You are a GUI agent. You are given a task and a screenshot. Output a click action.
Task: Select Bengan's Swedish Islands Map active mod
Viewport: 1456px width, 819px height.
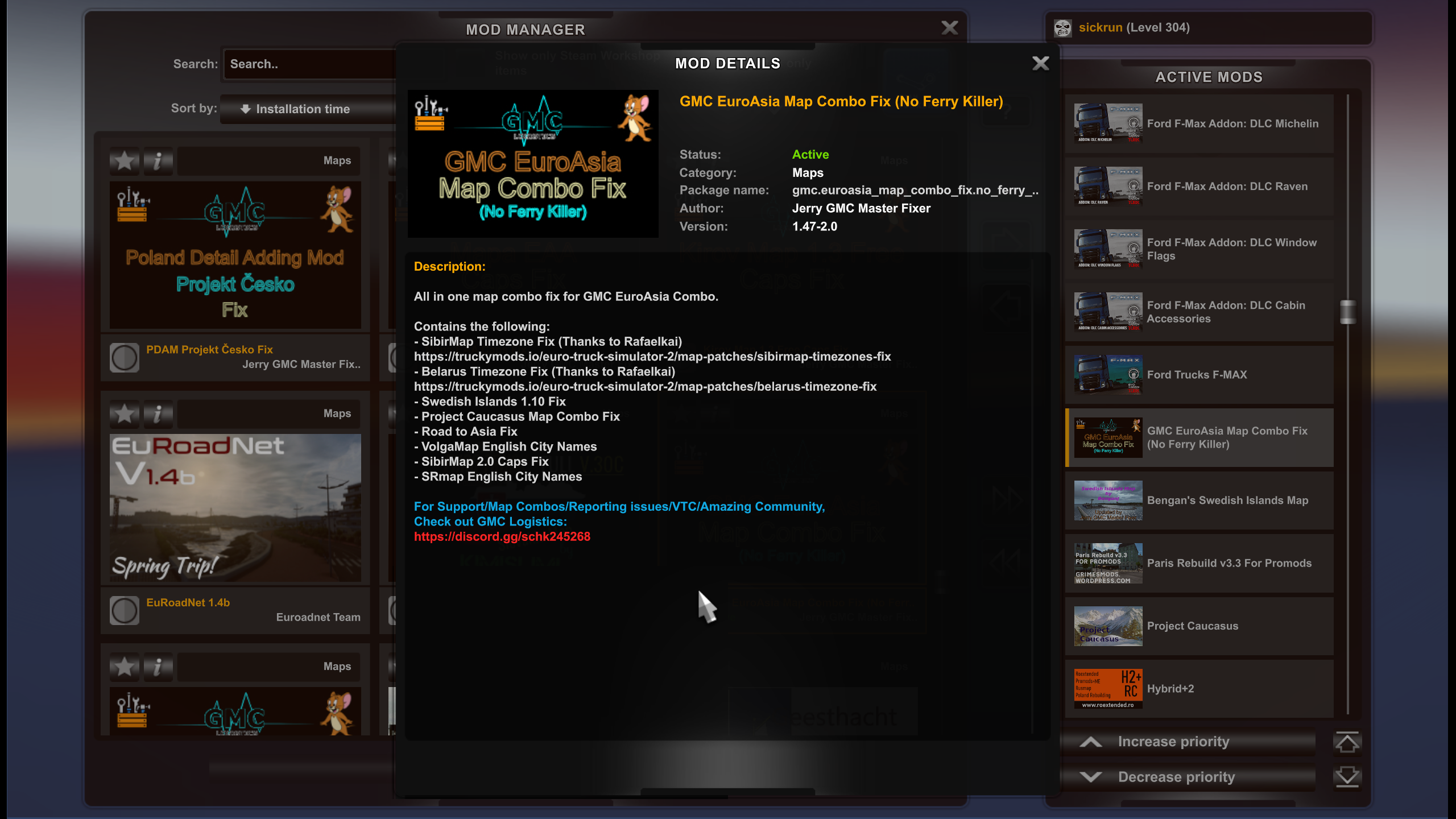click(1199, 500)
